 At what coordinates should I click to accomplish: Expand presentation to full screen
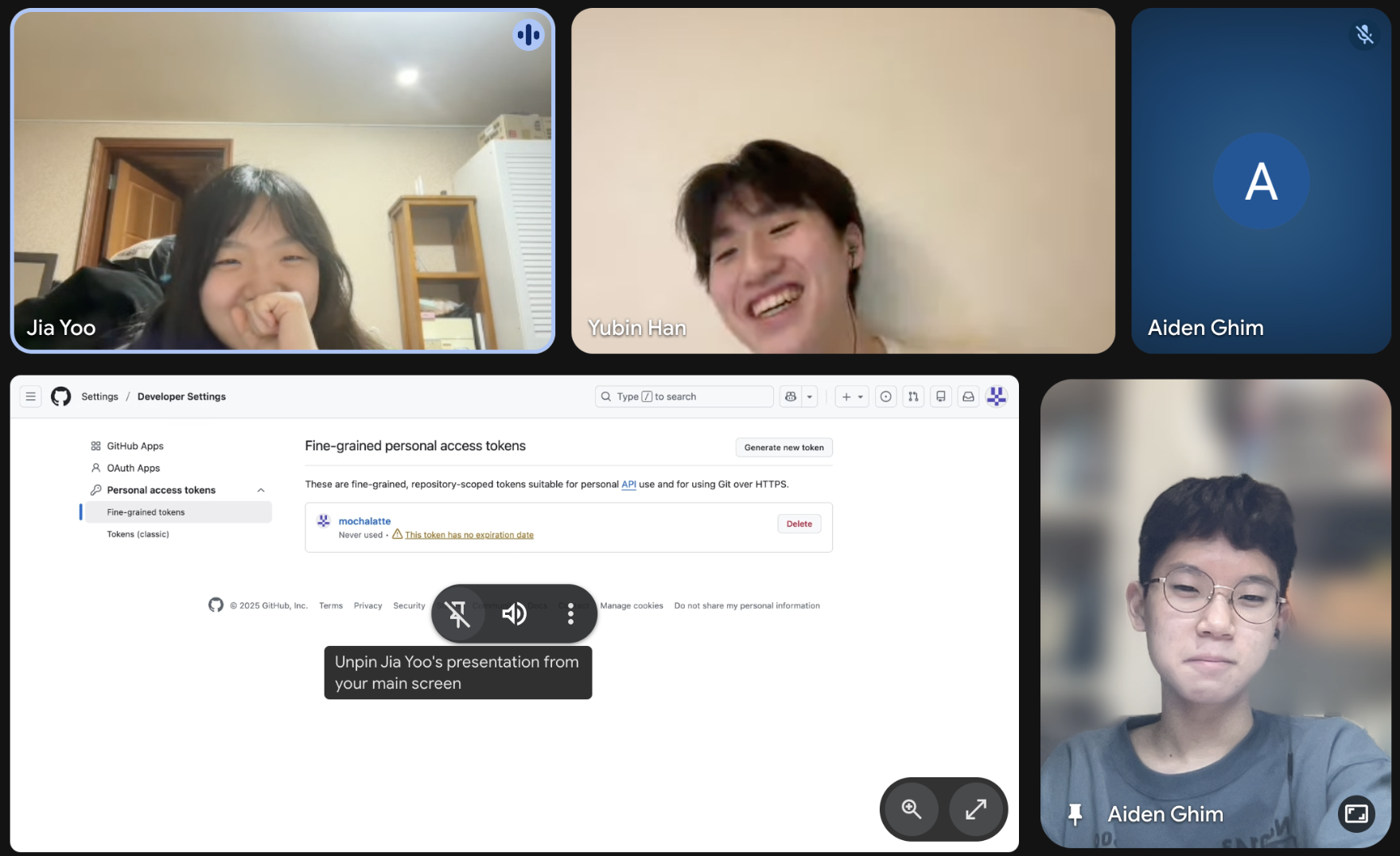point(976,809)
